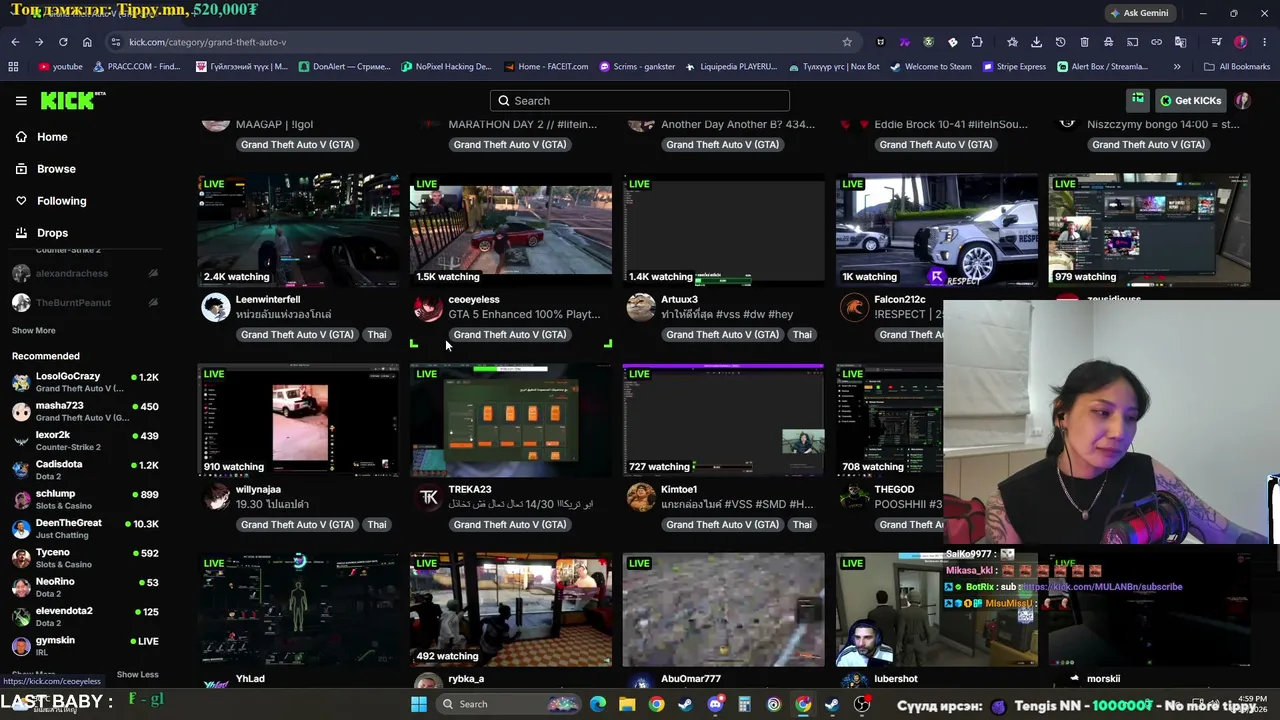Click the Falcon212c channel avatar
Screen dimensions: 1280x720
tap(854, 307)
